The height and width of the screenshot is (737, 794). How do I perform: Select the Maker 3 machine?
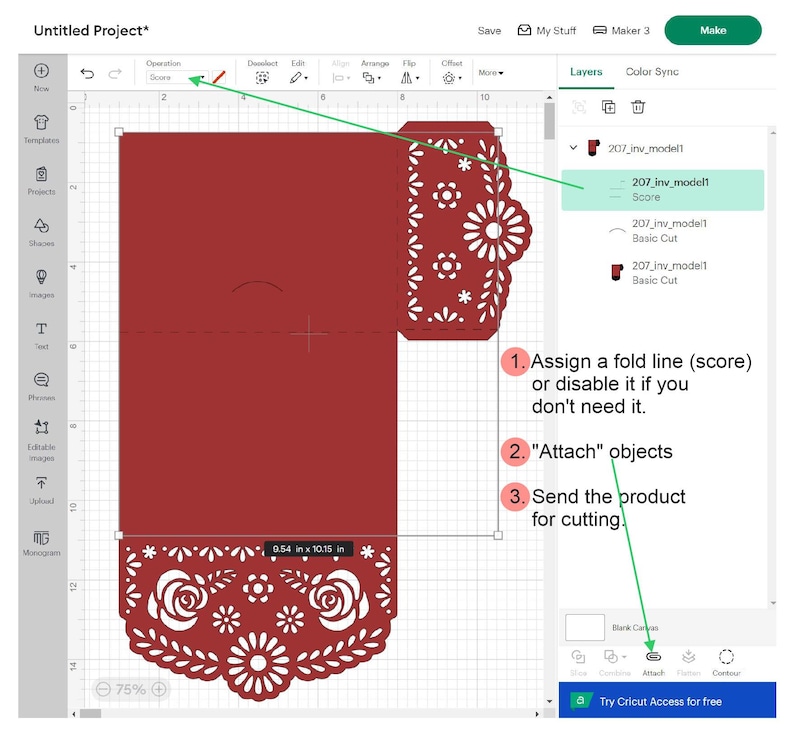621,31
